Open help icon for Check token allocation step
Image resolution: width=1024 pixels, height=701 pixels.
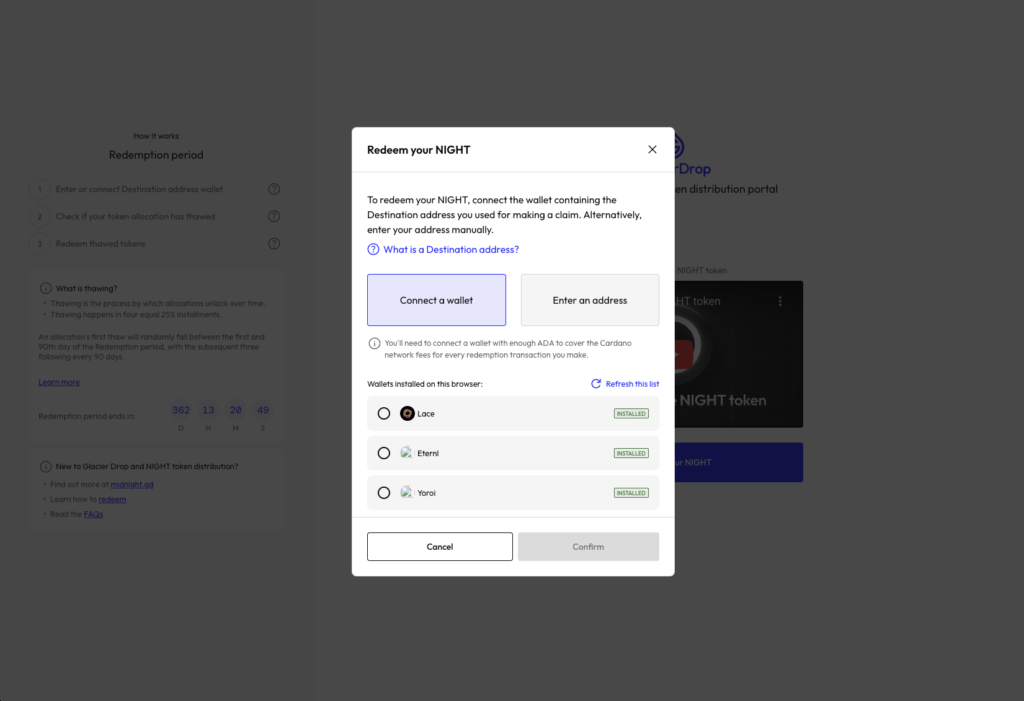(x=274, y=216)
